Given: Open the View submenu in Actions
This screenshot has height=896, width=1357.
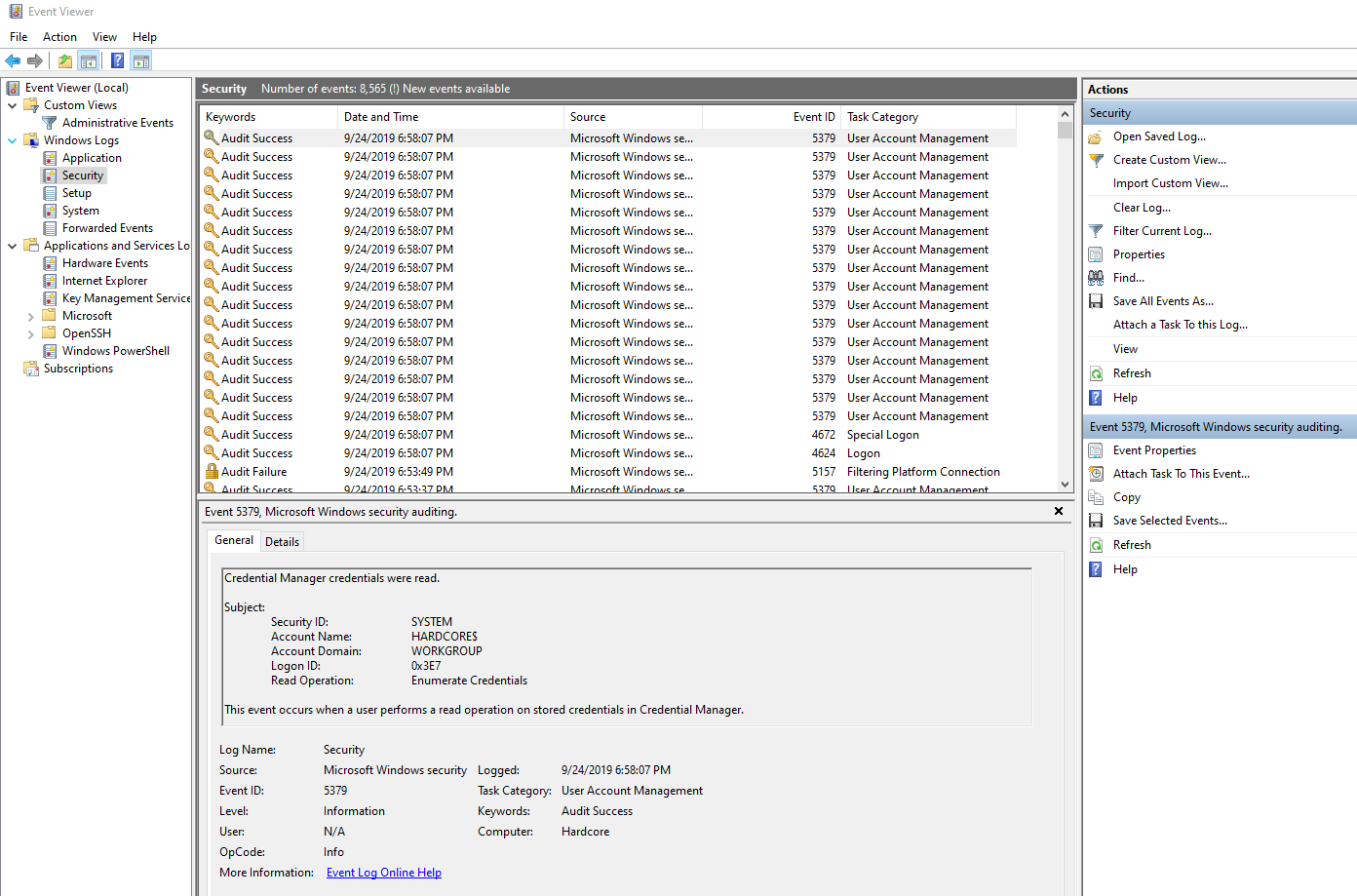Looking at the screenshot, I should tap(1125, 349).
